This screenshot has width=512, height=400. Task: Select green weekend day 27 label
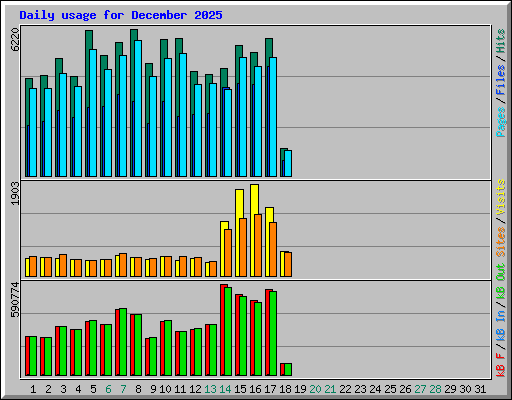pyautogui.click(x=420, y=389)
